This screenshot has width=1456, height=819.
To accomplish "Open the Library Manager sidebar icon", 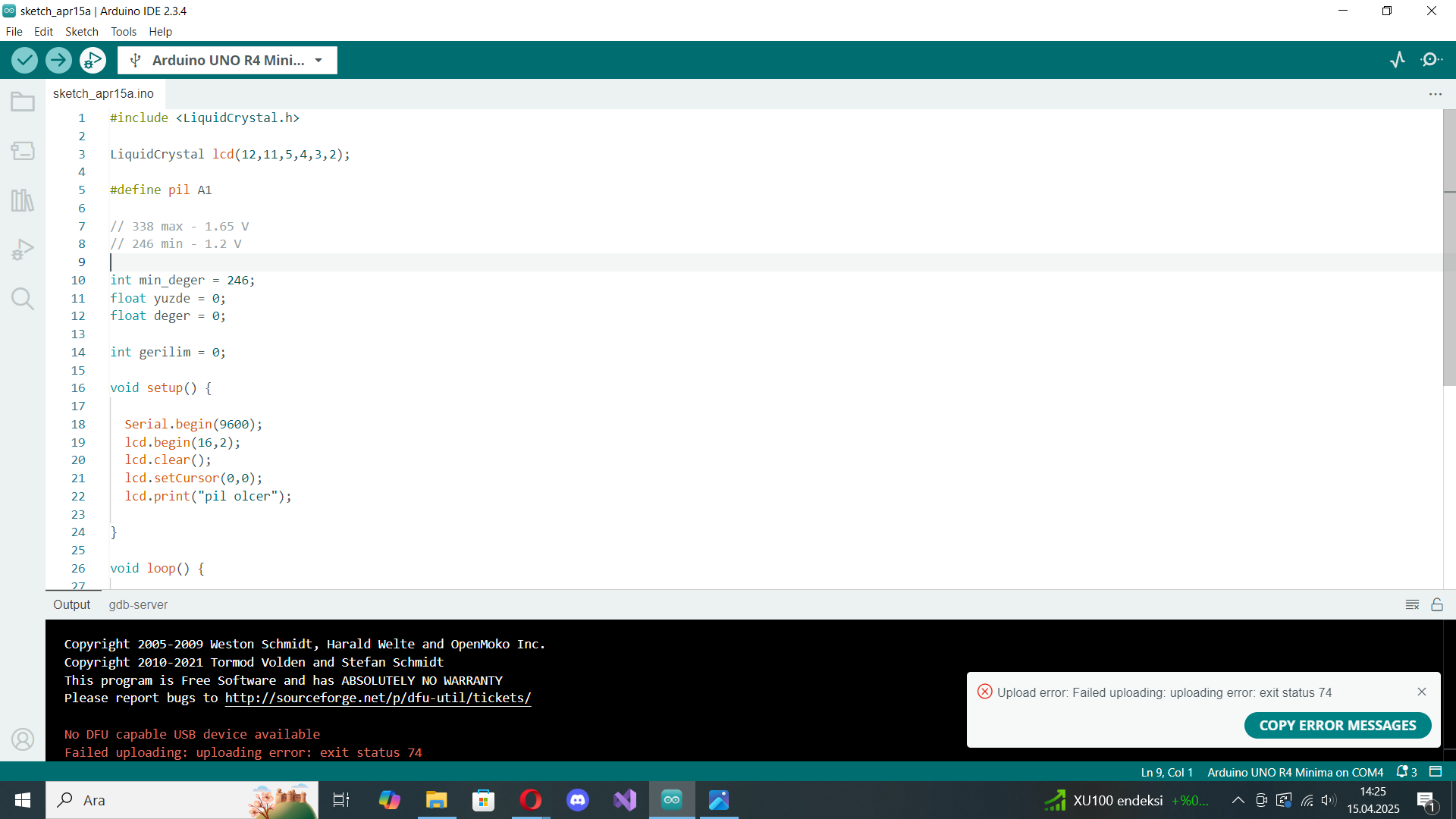I will pos(23,200).
